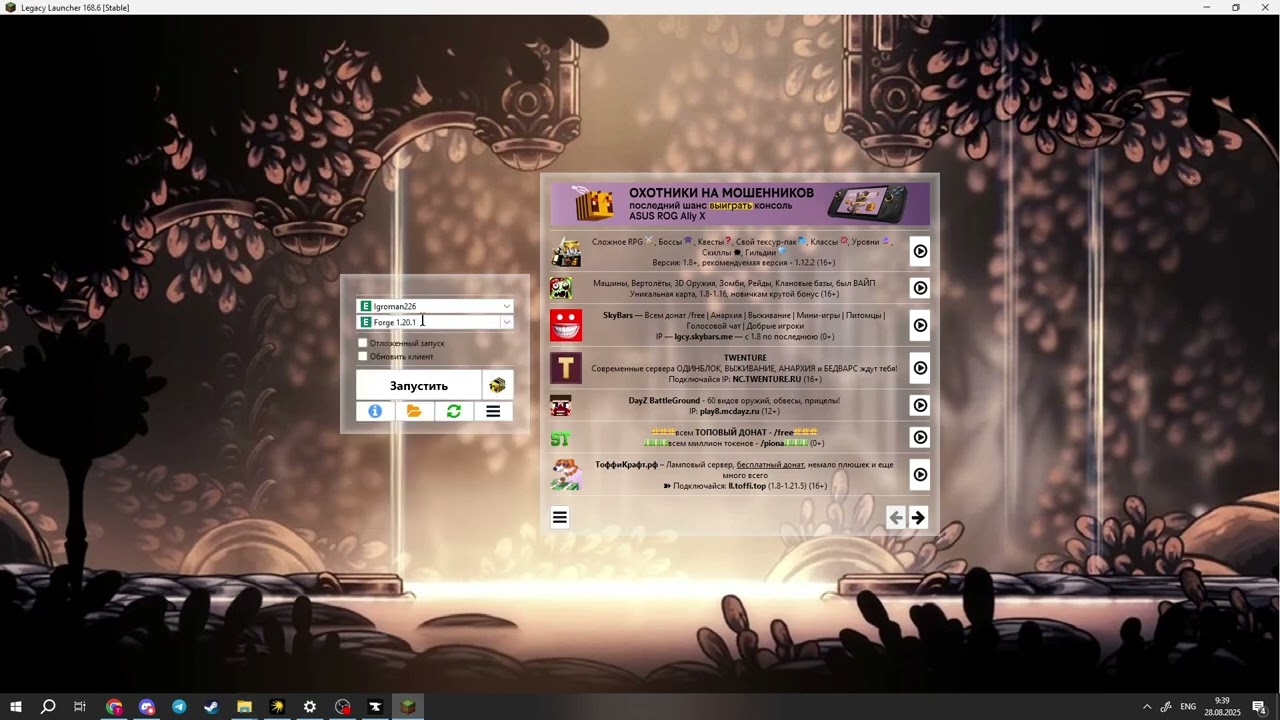Open Settings gear in taskbar

tap(310, 707)
